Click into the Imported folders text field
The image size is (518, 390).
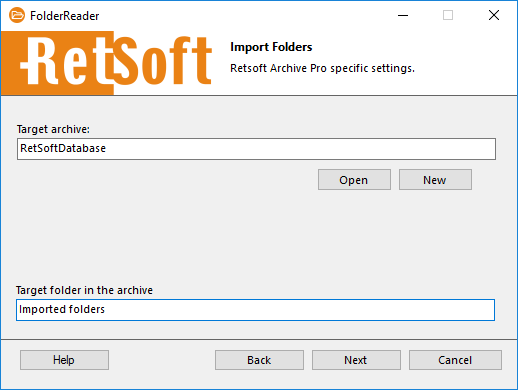[x=255, y=310]
